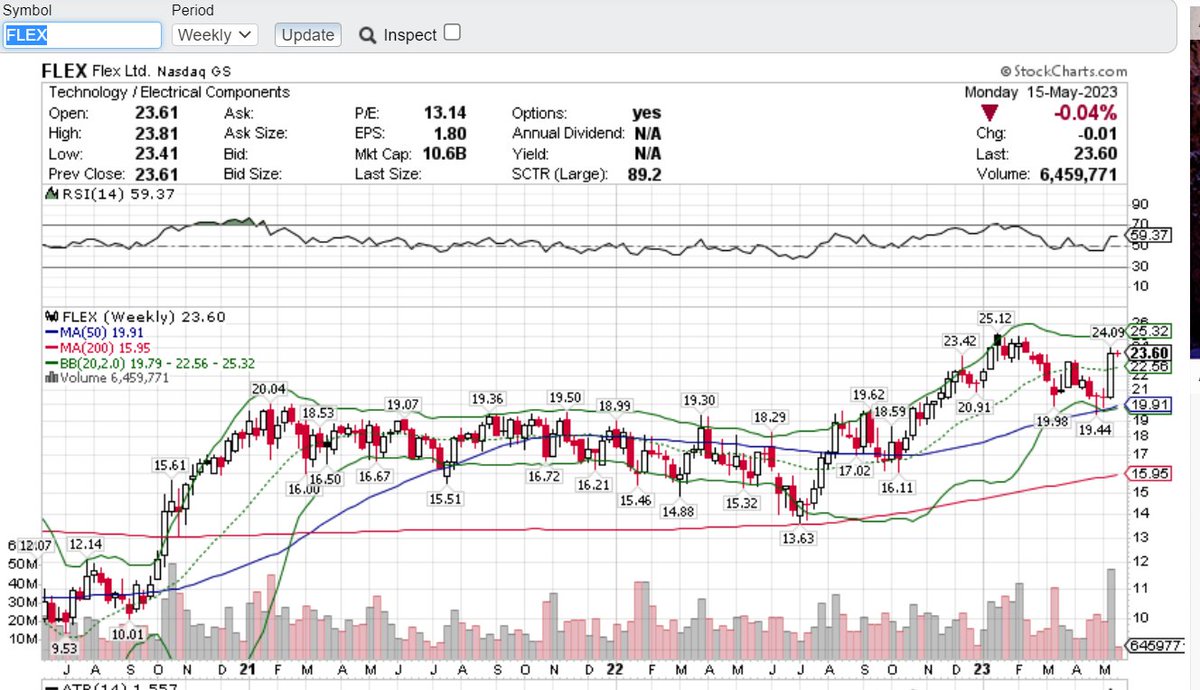Click the 22.56 middle Bollinger axis tag
Image resolution: width=1200 pixels, height=690 pixels.
1148,367
